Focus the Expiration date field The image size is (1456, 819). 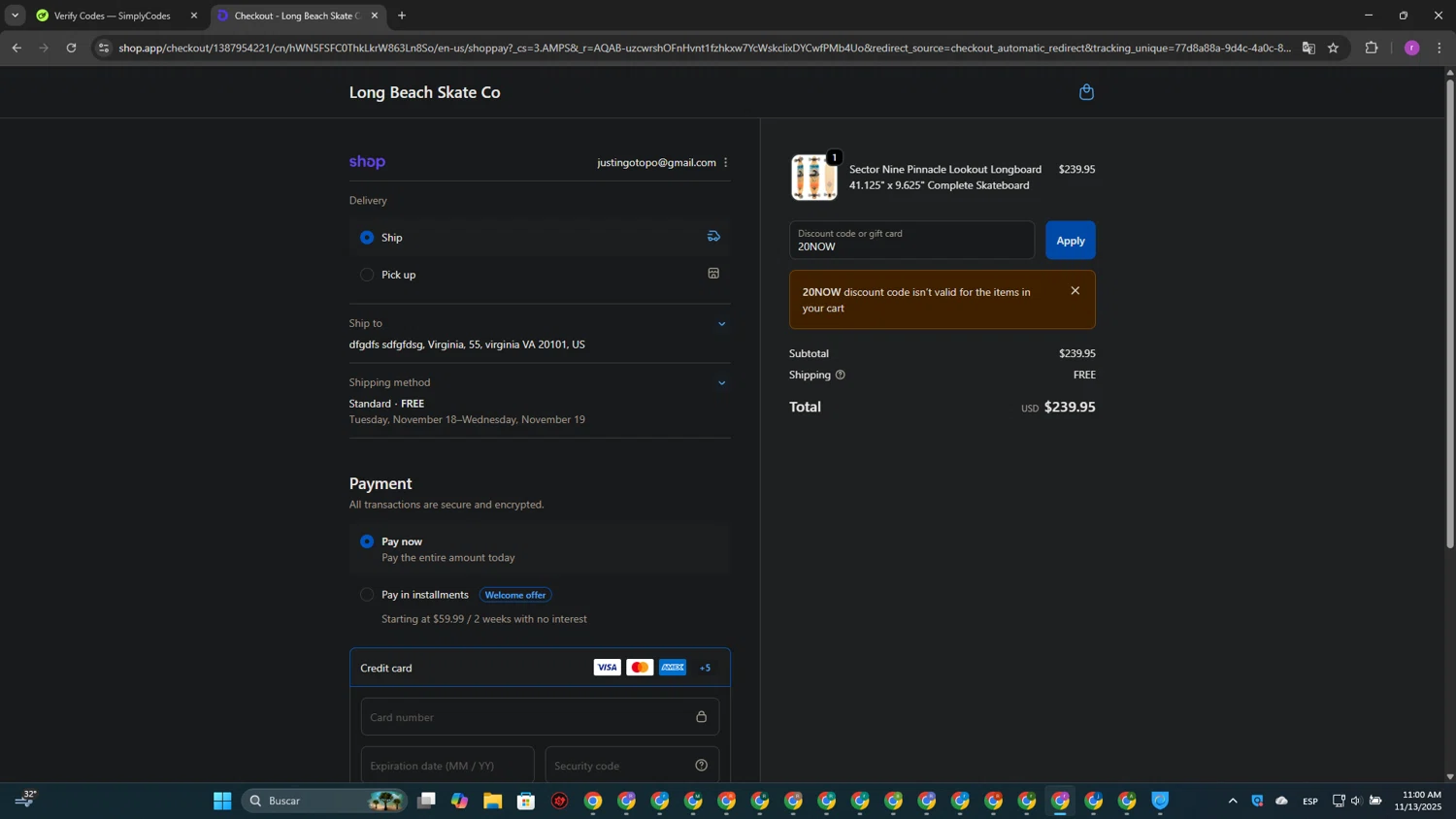point(447,766)
